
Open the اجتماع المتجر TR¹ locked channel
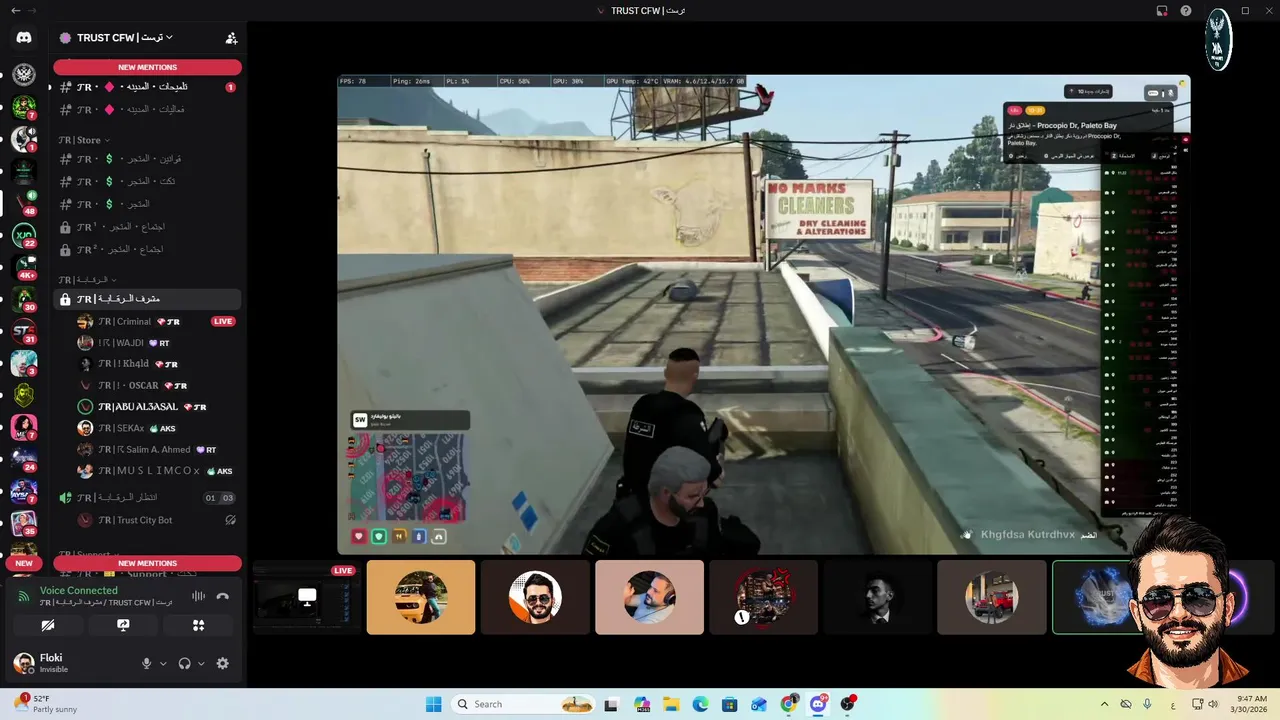point(147,227)
